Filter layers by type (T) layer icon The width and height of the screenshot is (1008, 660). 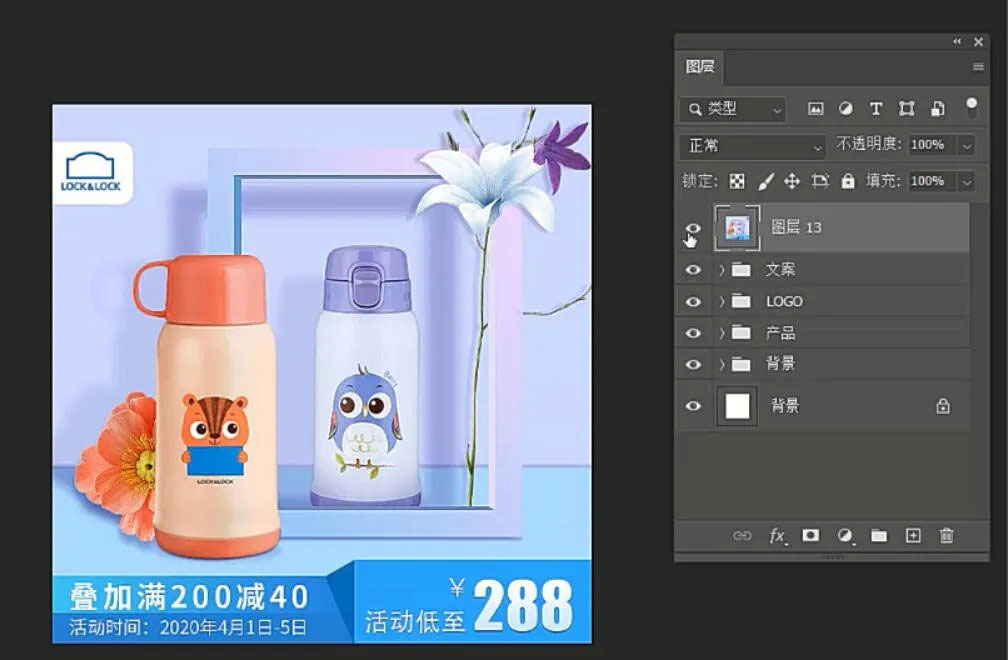876,109
